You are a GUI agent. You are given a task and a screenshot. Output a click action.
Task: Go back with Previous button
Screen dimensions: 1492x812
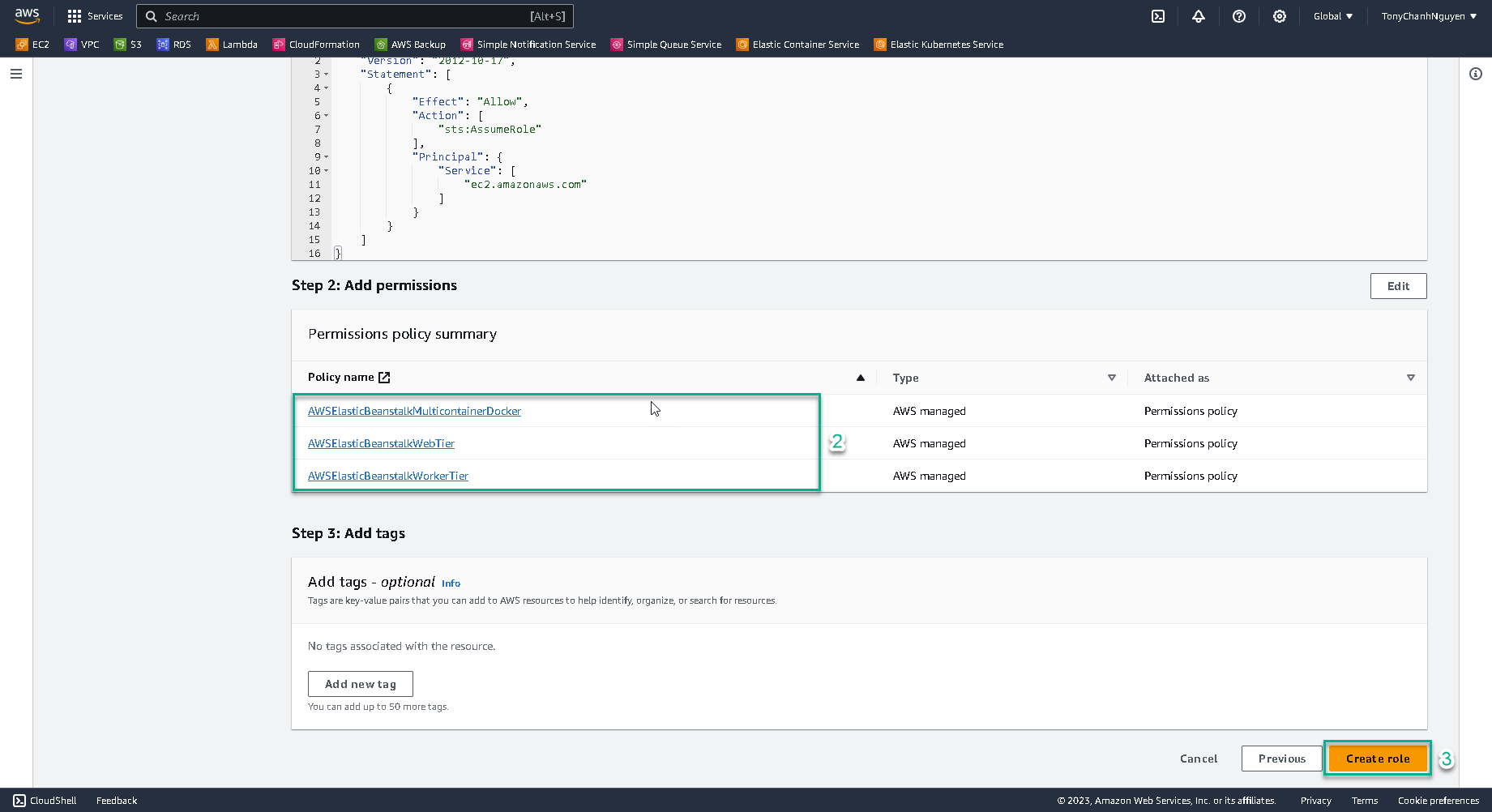(1282, 759)
